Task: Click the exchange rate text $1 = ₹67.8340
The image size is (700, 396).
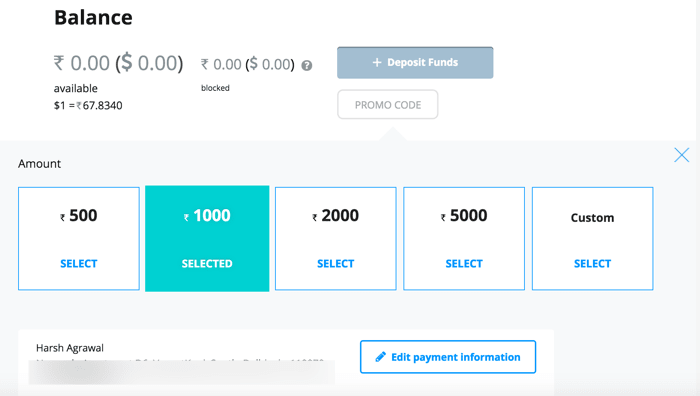Action: (88, 105)
